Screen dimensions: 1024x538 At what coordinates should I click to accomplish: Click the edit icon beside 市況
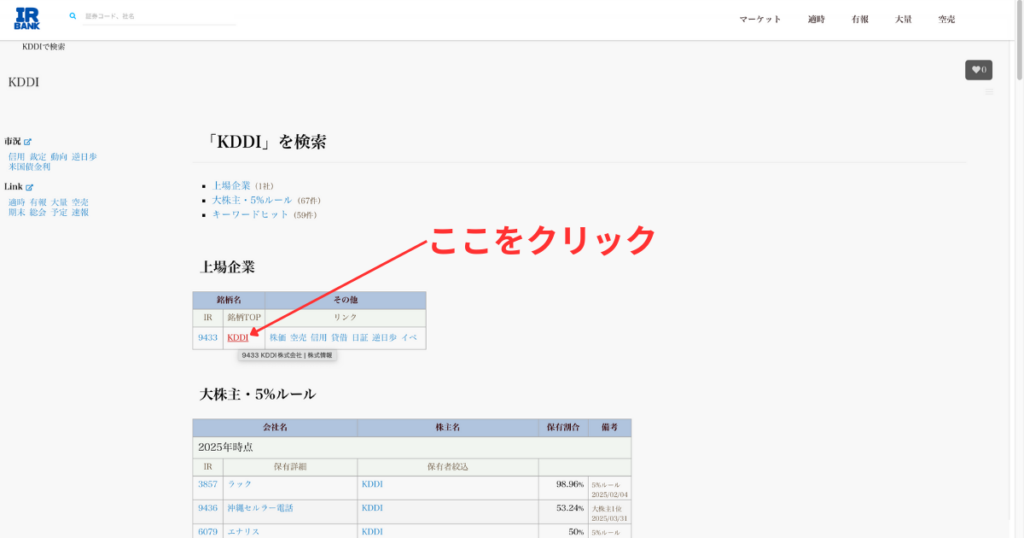point(27,142)
